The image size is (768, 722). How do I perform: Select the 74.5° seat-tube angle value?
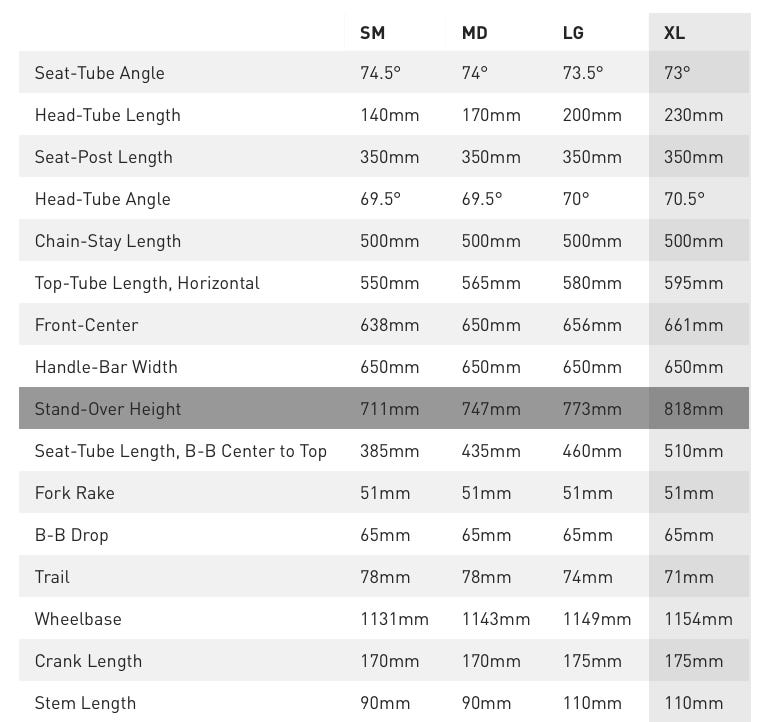point(381,73)
